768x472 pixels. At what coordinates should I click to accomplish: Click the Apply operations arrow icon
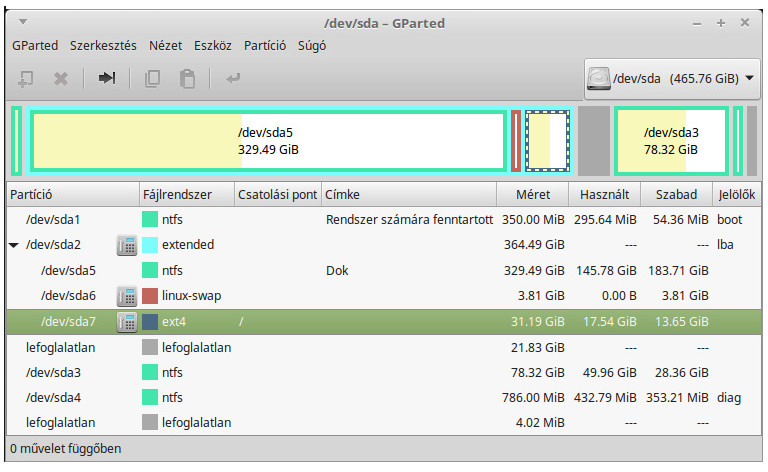pos(233,78)
